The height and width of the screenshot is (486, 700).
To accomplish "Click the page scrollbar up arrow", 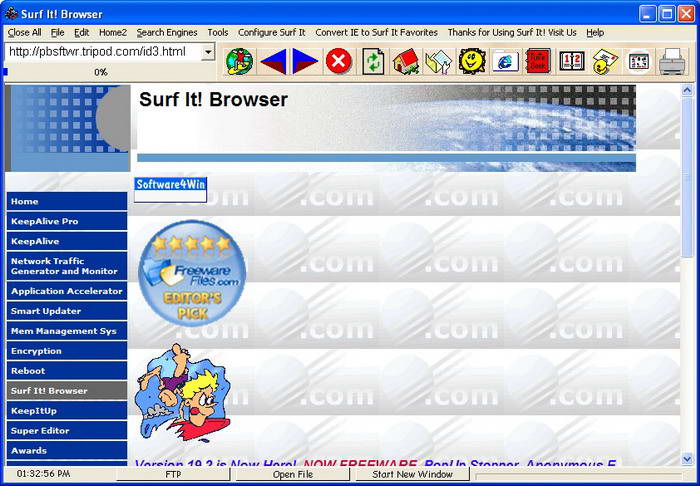I will 687,91.
